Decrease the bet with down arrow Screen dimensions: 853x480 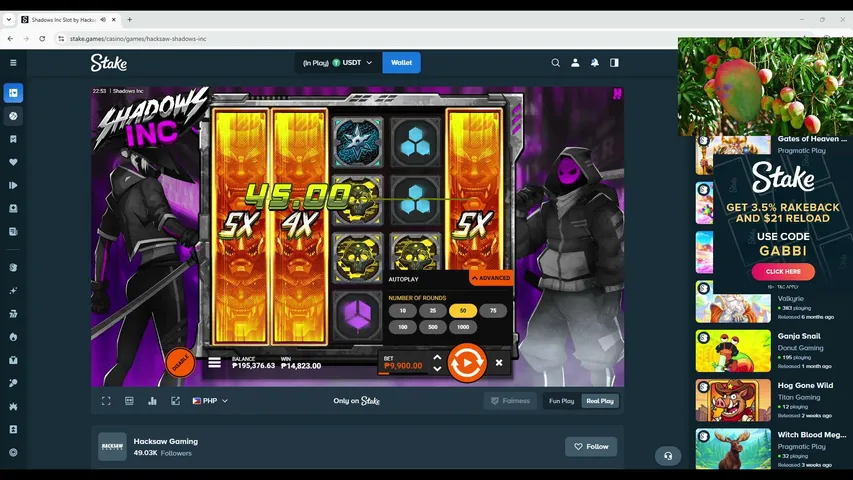coord(437,368)
